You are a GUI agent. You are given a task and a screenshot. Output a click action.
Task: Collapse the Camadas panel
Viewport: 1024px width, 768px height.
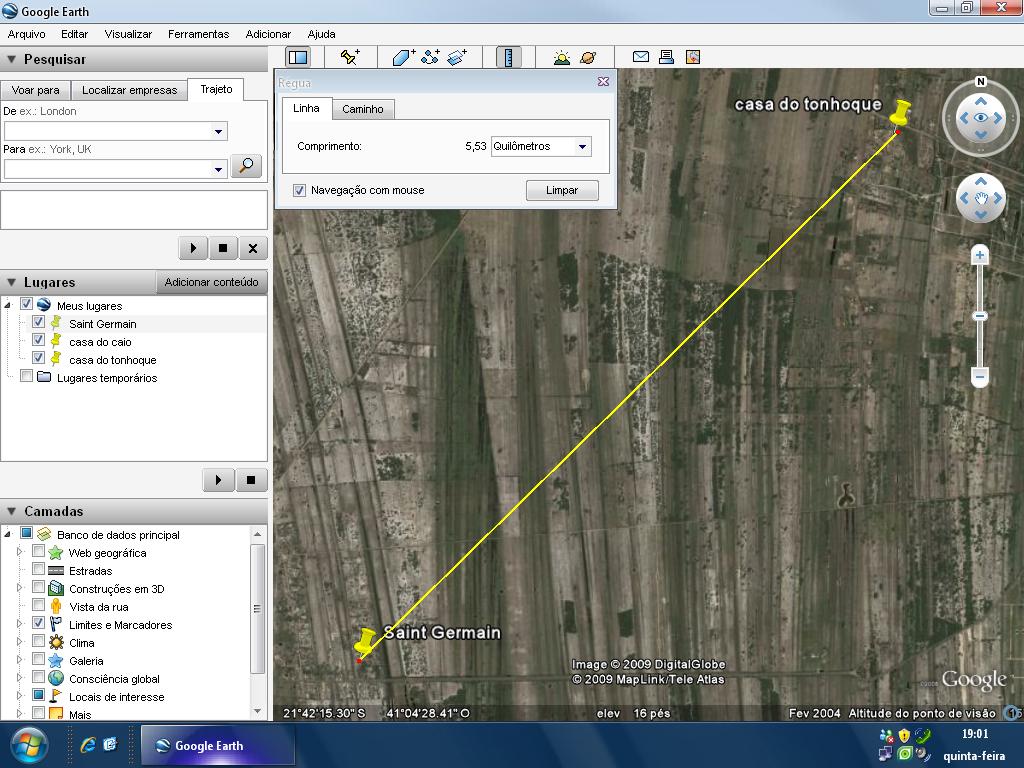[x=11, y=511]
